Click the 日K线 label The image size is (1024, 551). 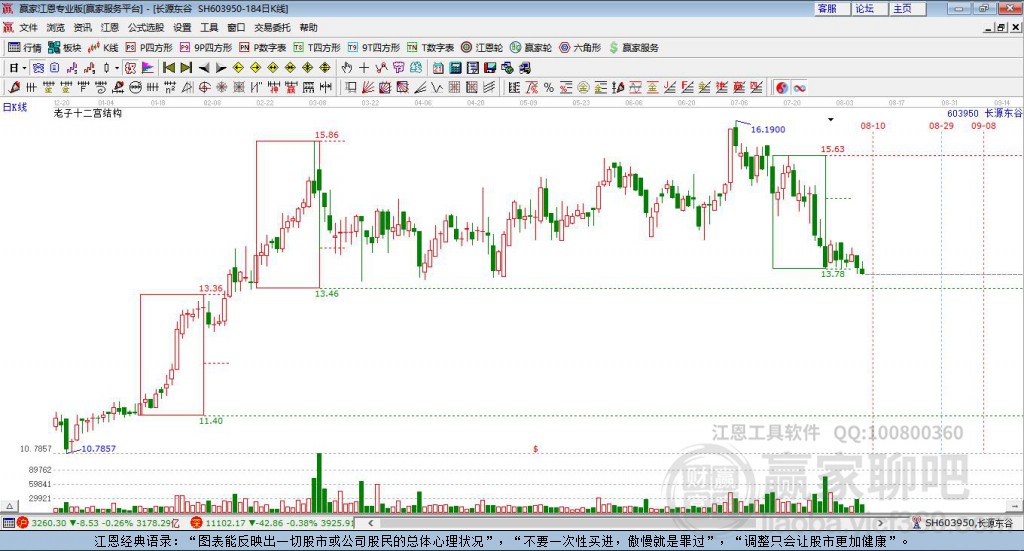15,107
